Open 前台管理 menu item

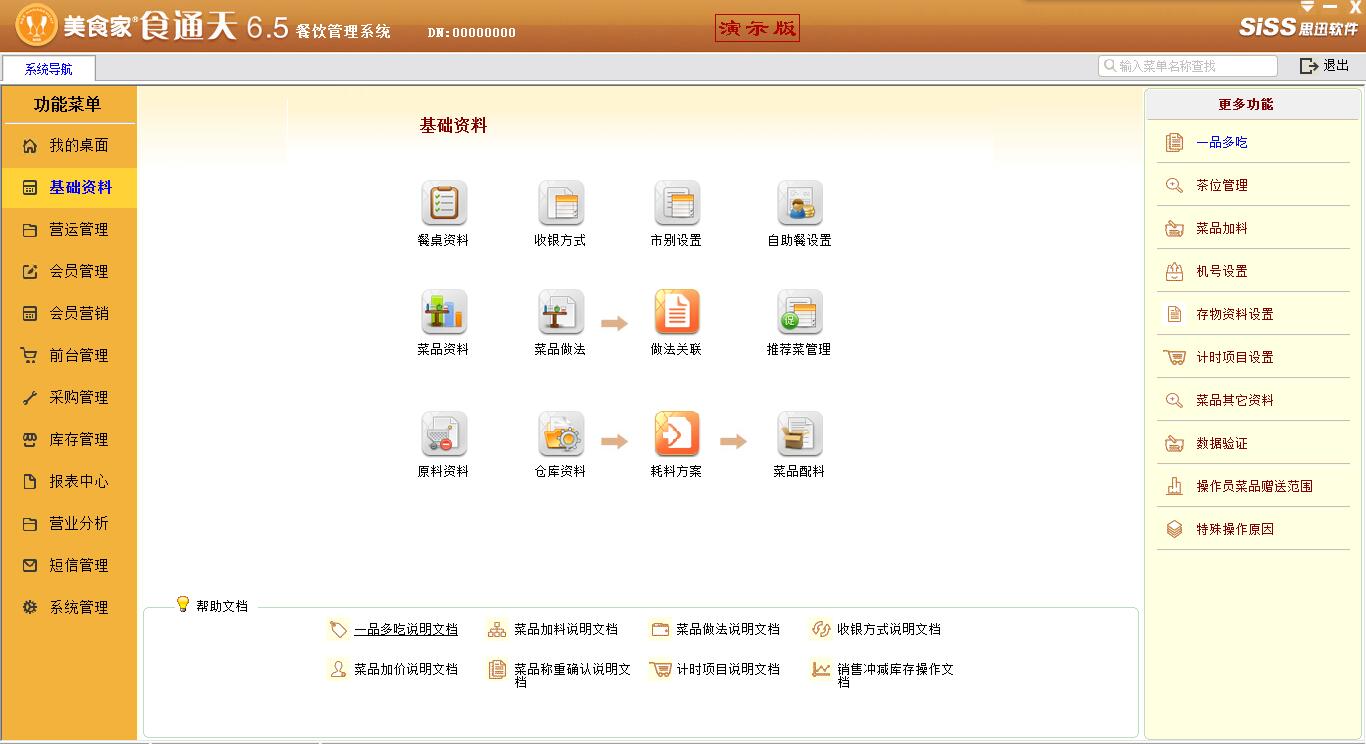coord(68,356)
